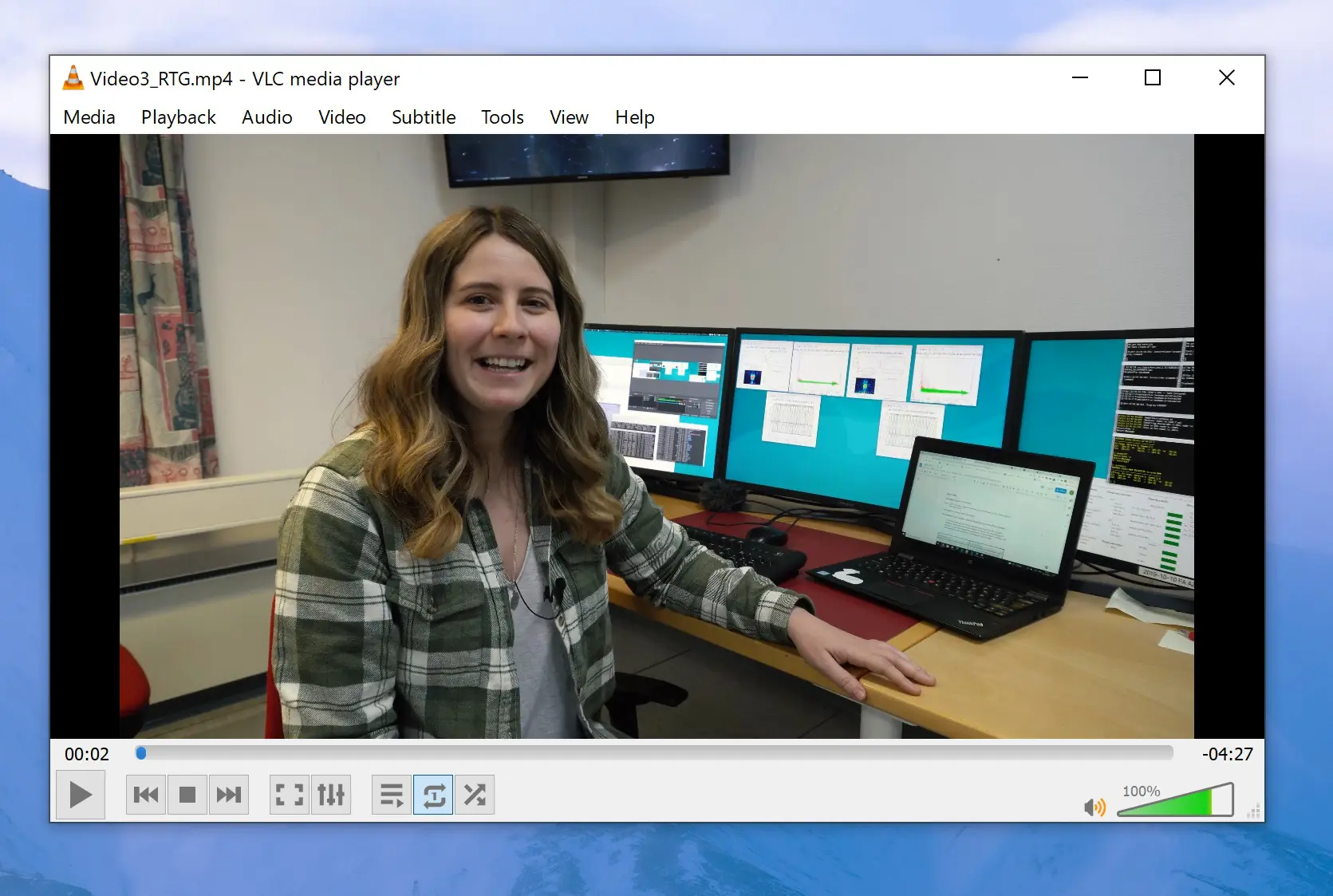Jump to next media track
This screenshot has height=896, width=1333.
coord(229,795)
